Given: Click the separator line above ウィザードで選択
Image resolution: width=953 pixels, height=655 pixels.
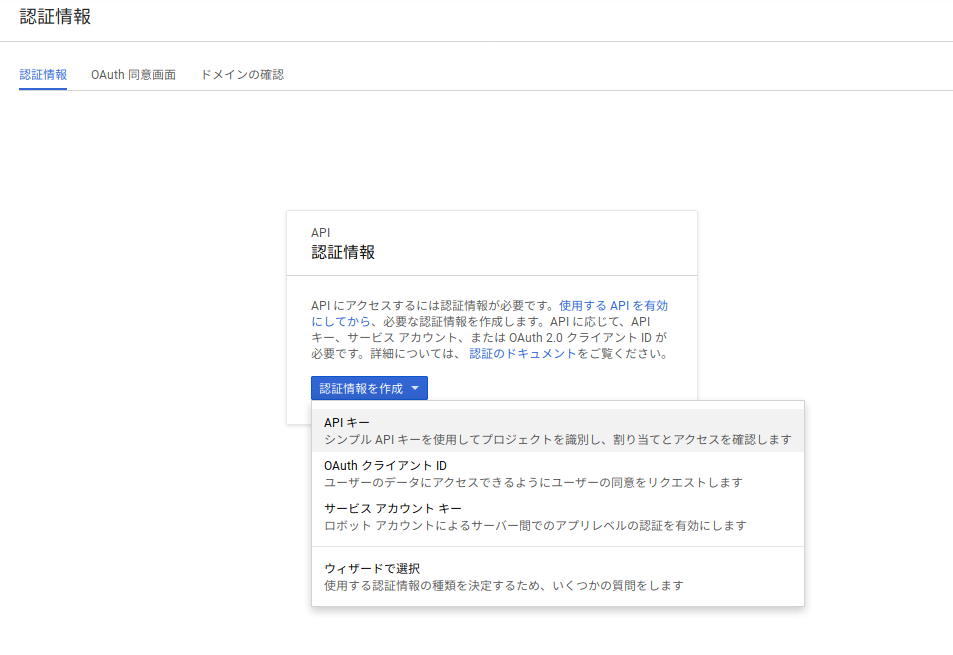Looking at the screenshot, I should coord(557,547).
